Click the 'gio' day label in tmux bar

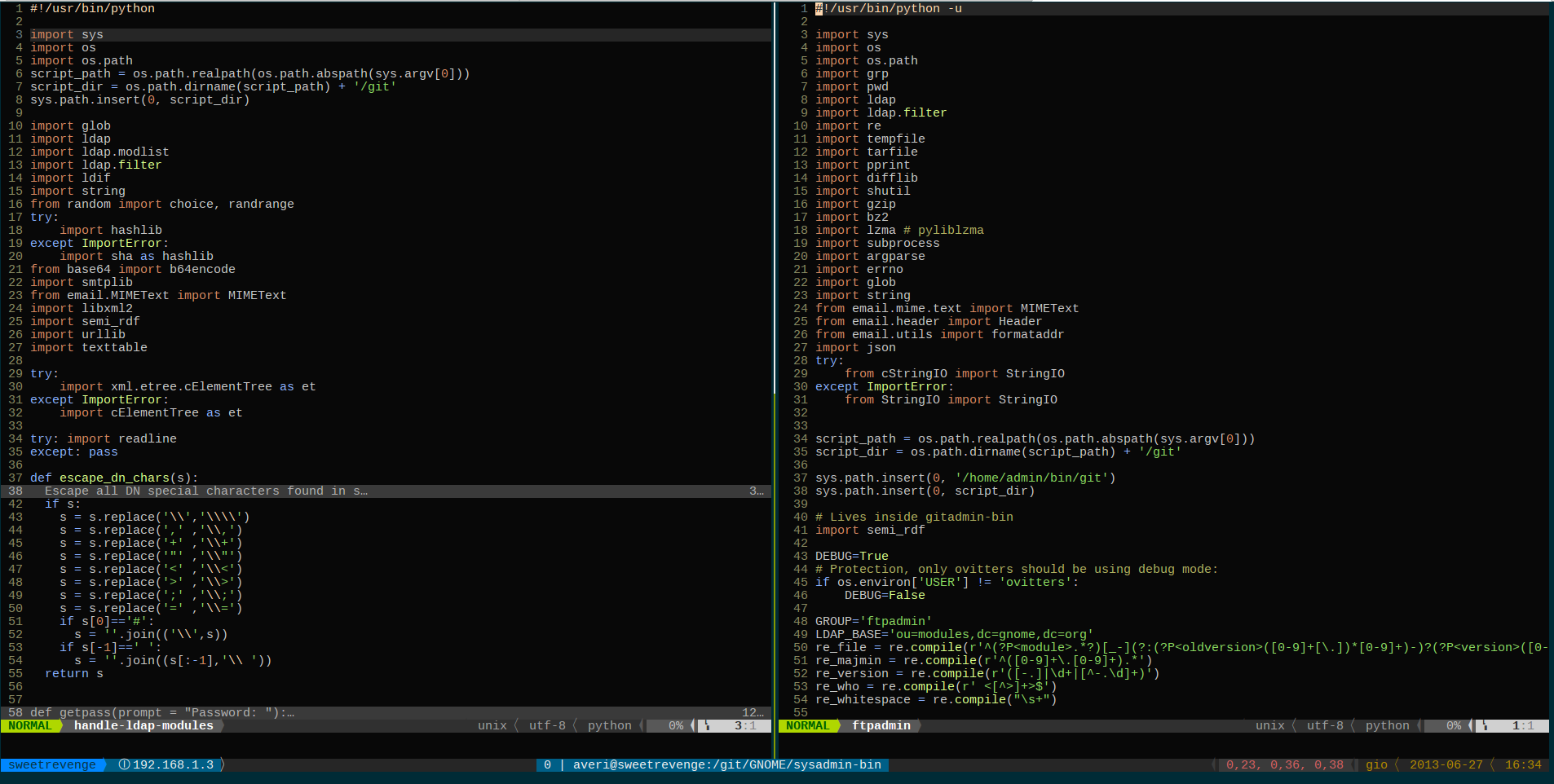1376,764
